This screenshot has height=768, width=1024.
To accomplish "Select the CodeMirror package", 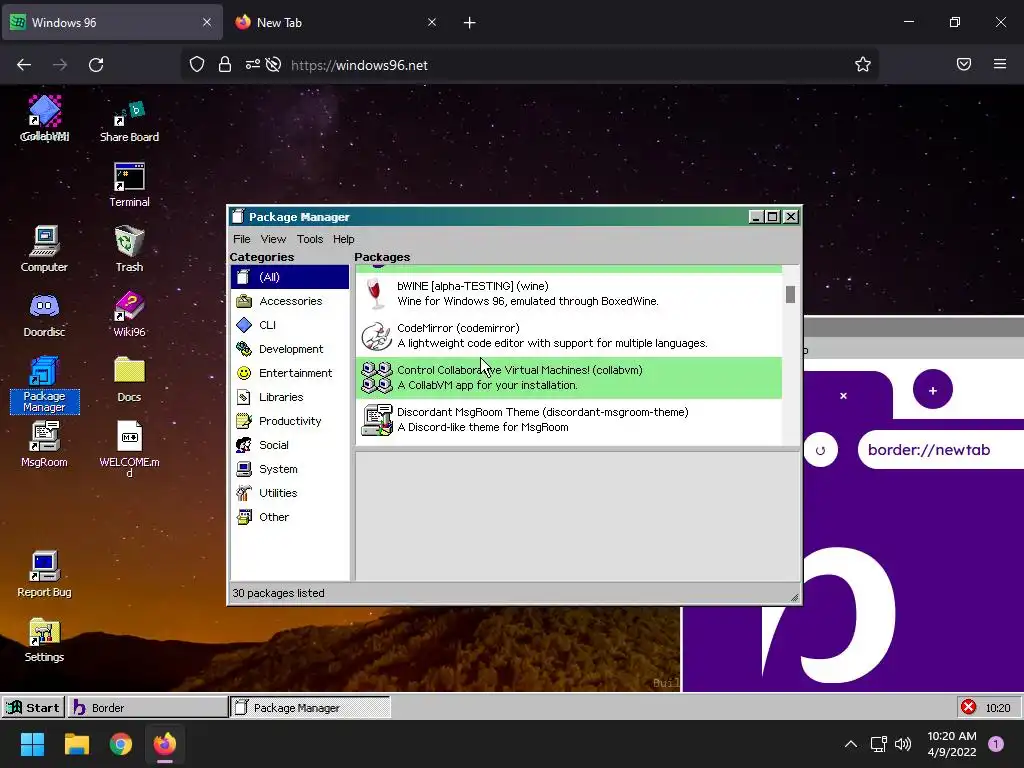I will coord(569,336).
